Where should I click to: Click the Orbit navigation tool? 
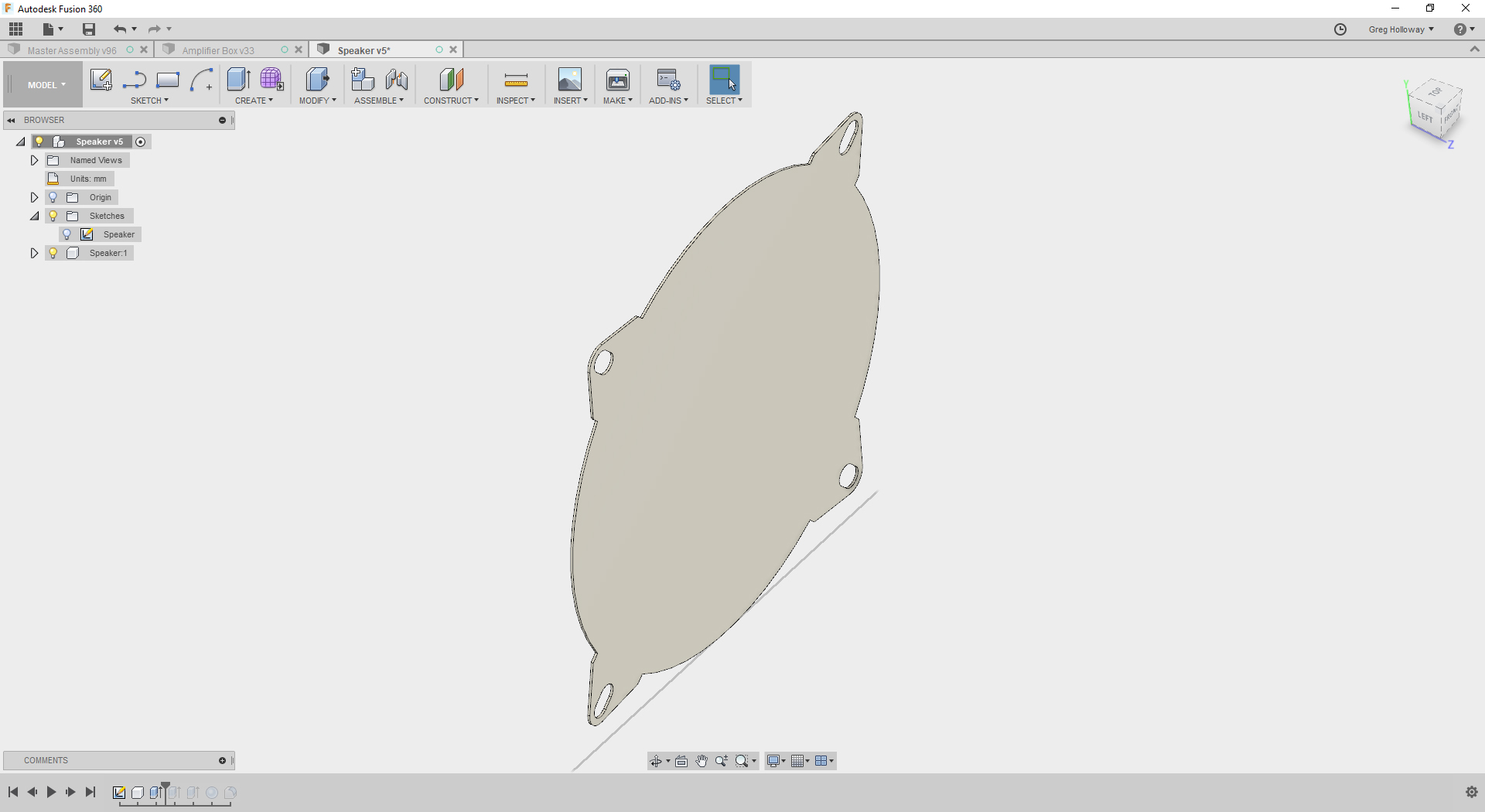click(x=656, y=761)
